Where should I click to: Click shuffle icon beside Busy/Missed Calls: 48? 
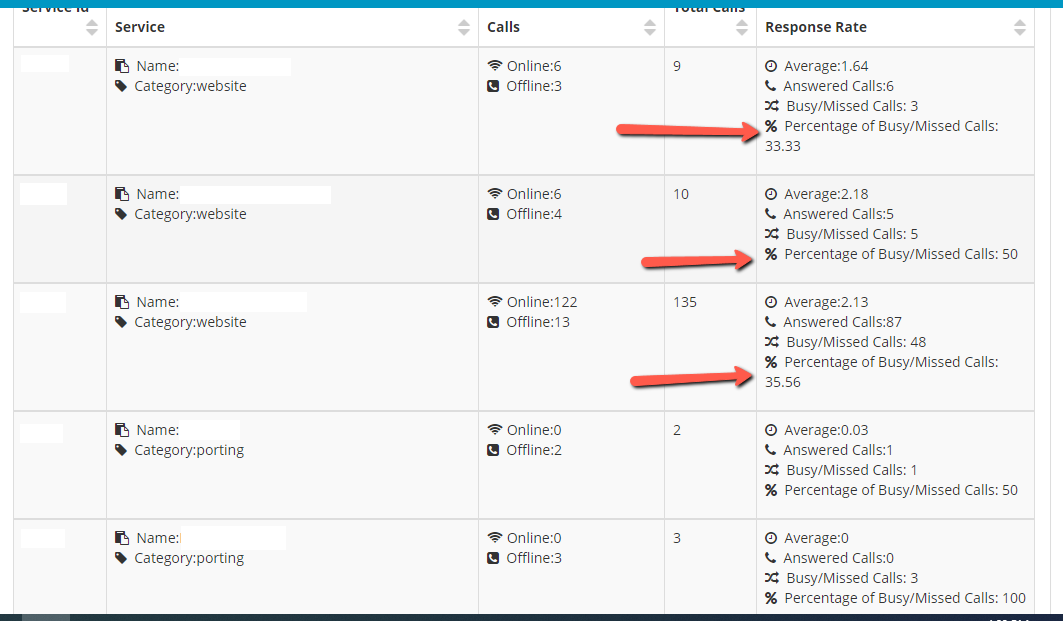[x=771, y=342]
